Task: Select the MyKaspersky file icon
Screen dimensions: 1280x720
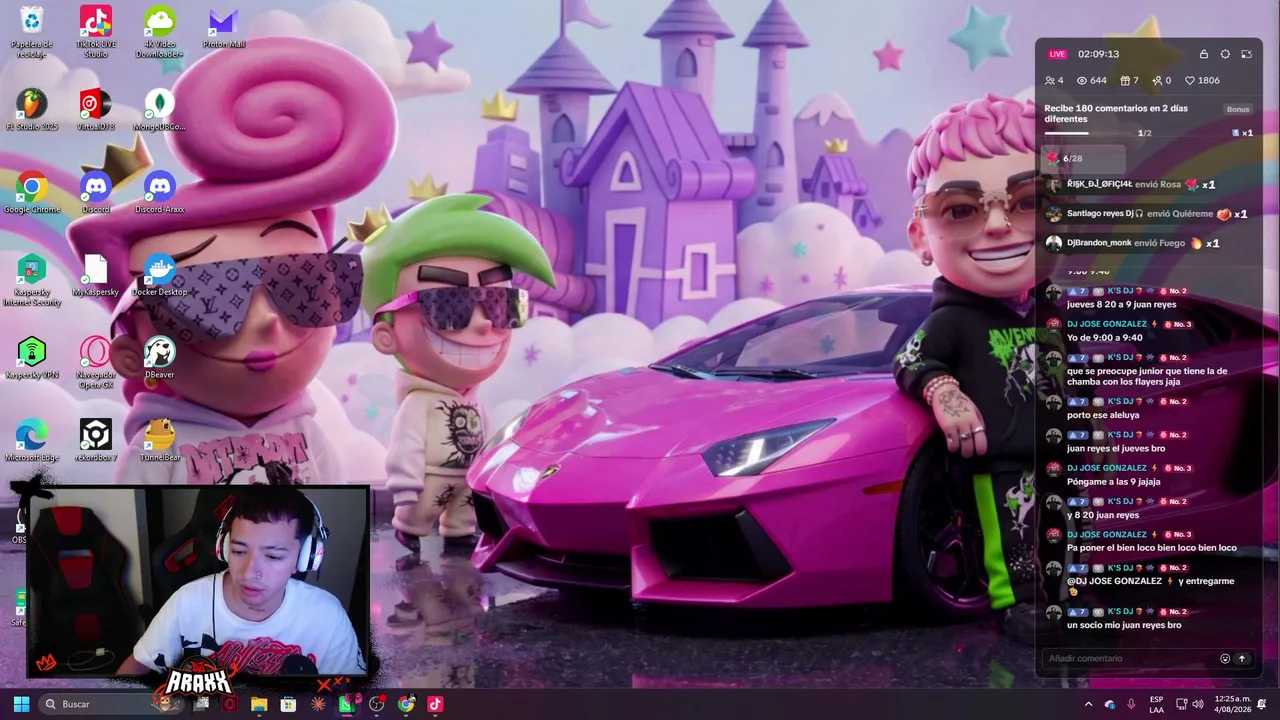Action: [x=96, y=276]
